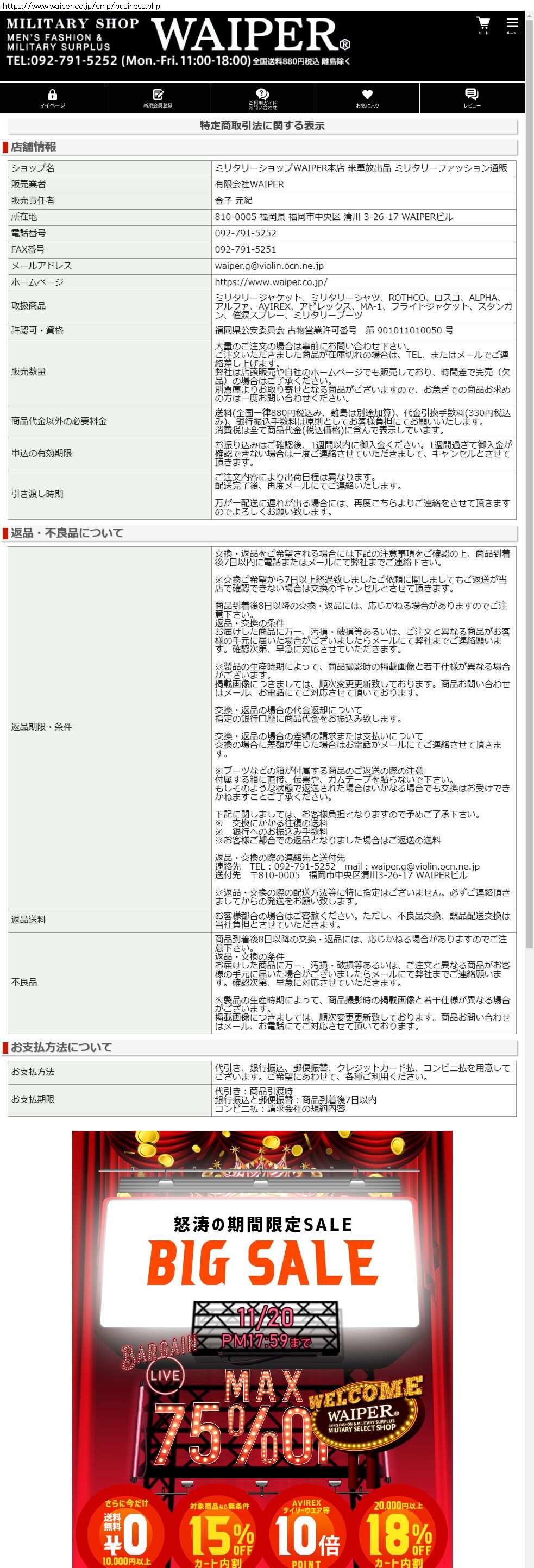Click the product list starting ミリタリージャケット
Viewport: 534px width, 1568px height.
coord(363,306)
